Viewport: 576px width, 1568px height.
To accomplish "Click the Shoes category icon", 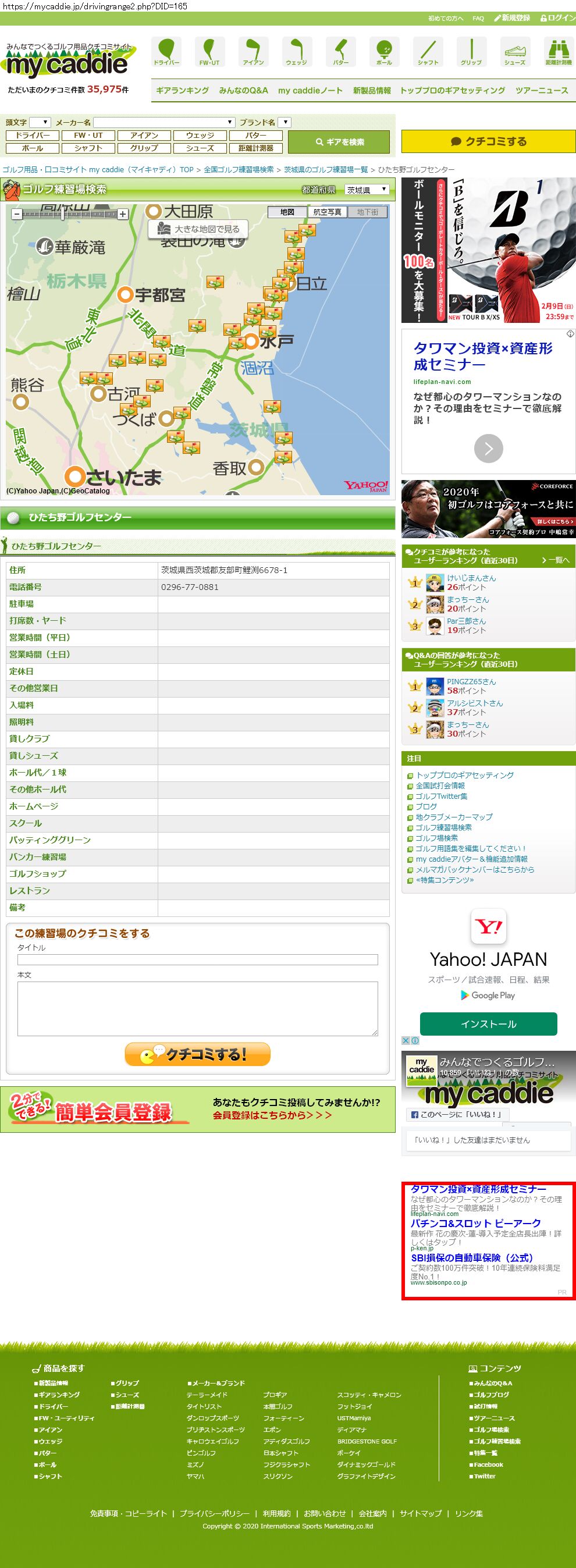I will pos(514,51).
